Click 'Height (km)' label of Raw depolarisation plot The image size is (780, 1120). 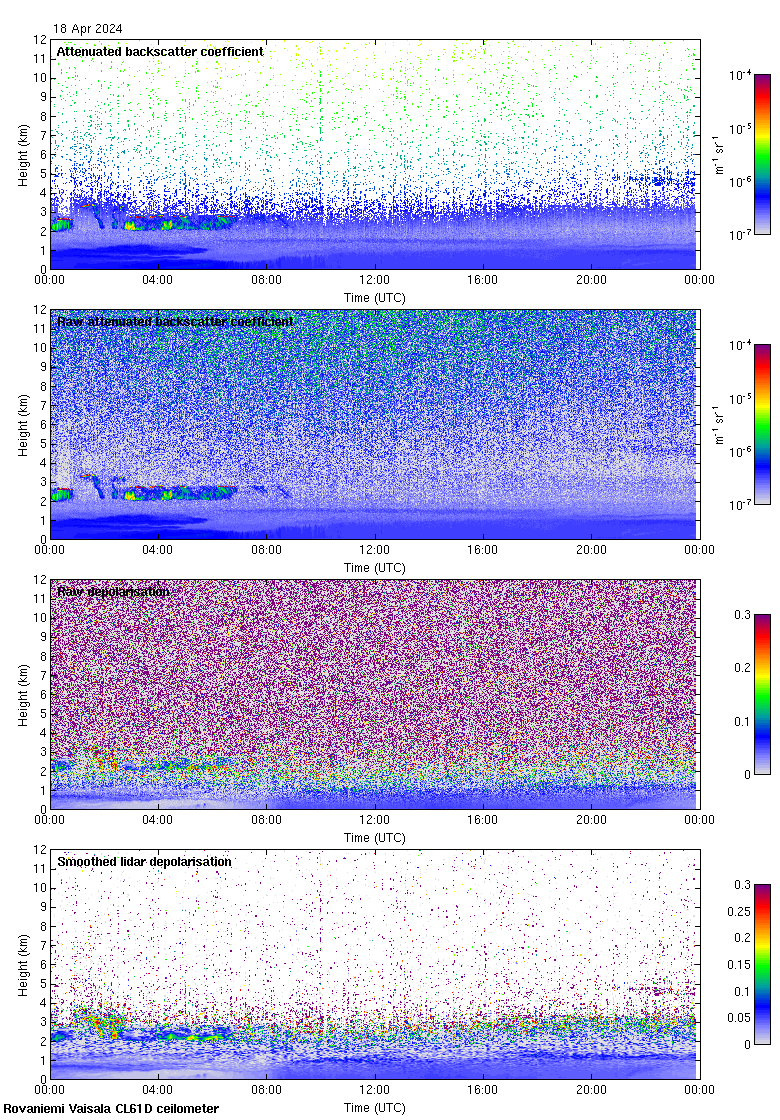tap(23, 695)
